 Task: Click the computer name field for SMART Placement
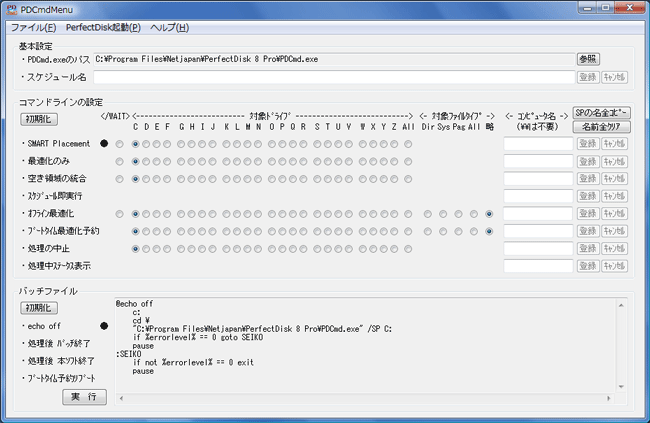point(538,144)
